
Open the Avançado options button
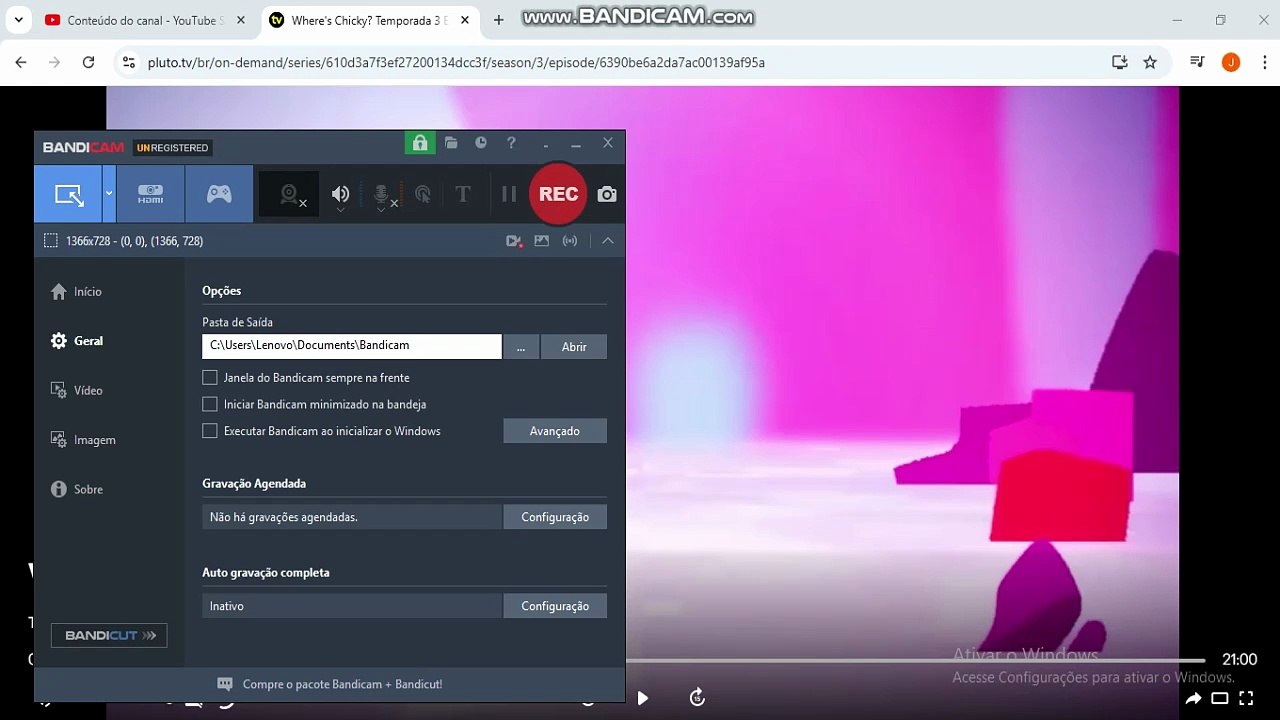[x=555, y=431]
